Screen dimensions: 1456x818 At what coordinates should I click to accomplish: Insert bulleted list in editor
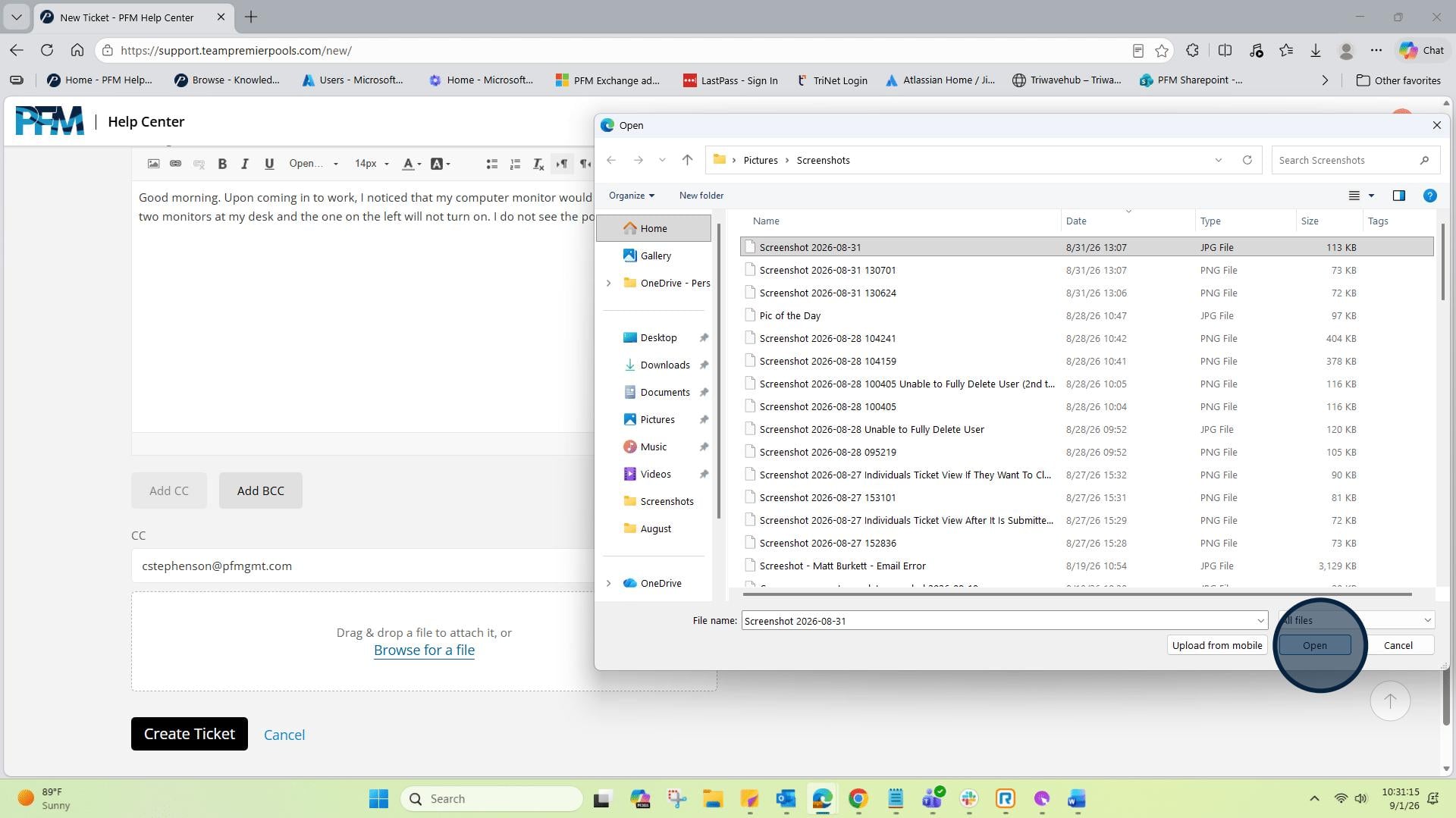click(x=491, y=163)
